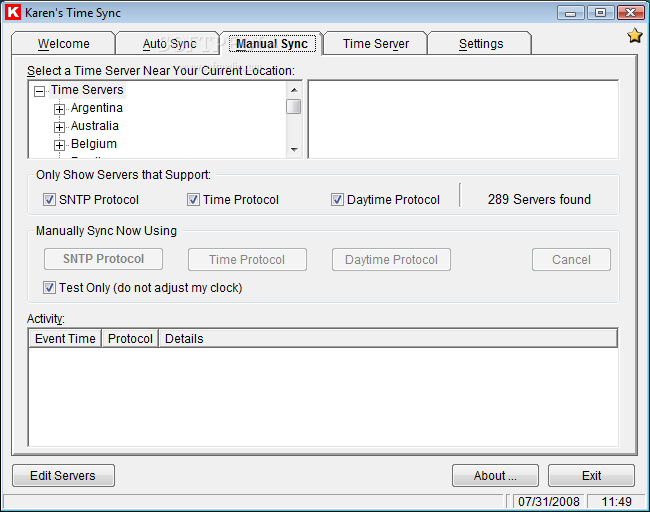Click the empty server details pane
The width and height of the screenshot is (650, 512).
[463, 119]
